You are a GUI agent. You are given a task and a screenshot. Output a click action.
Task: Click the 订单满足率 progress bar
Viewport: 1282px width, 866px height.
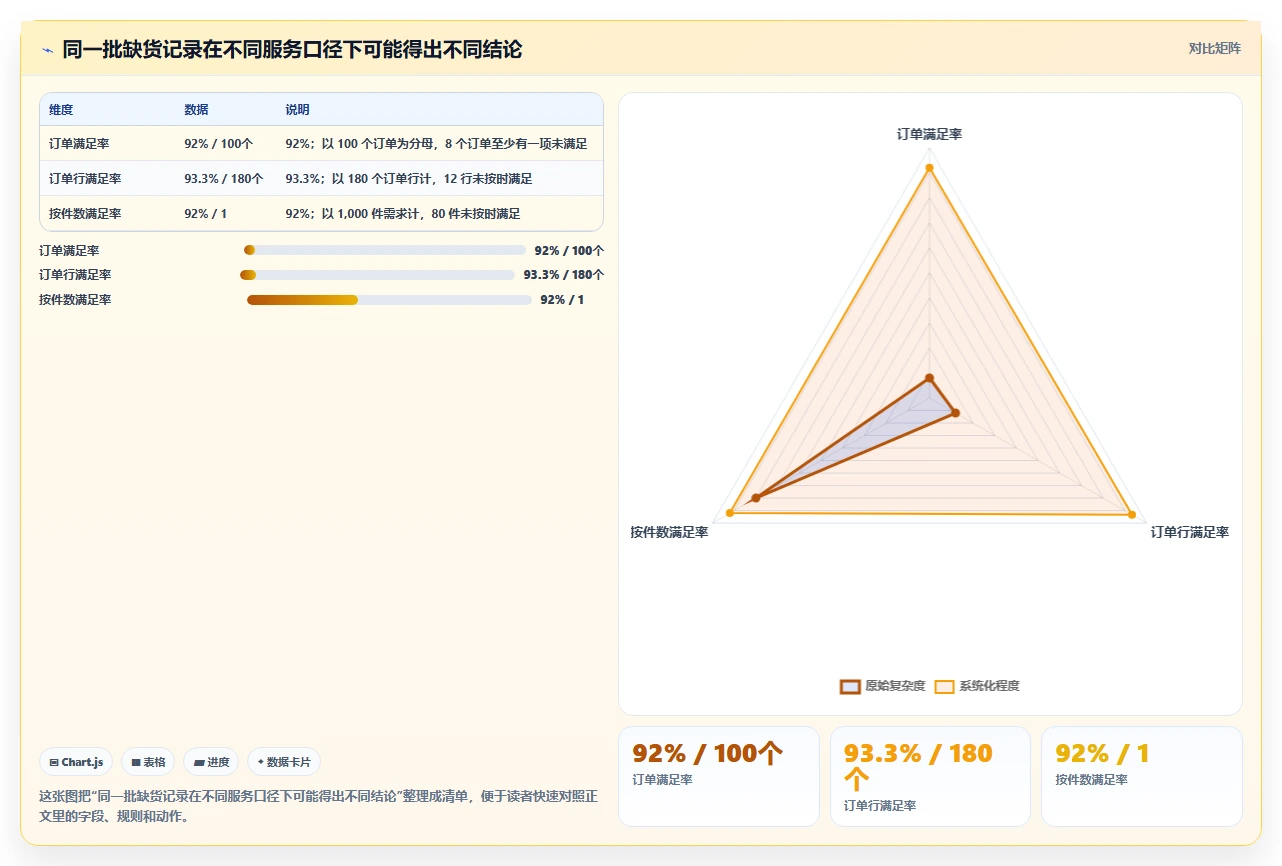385,250
